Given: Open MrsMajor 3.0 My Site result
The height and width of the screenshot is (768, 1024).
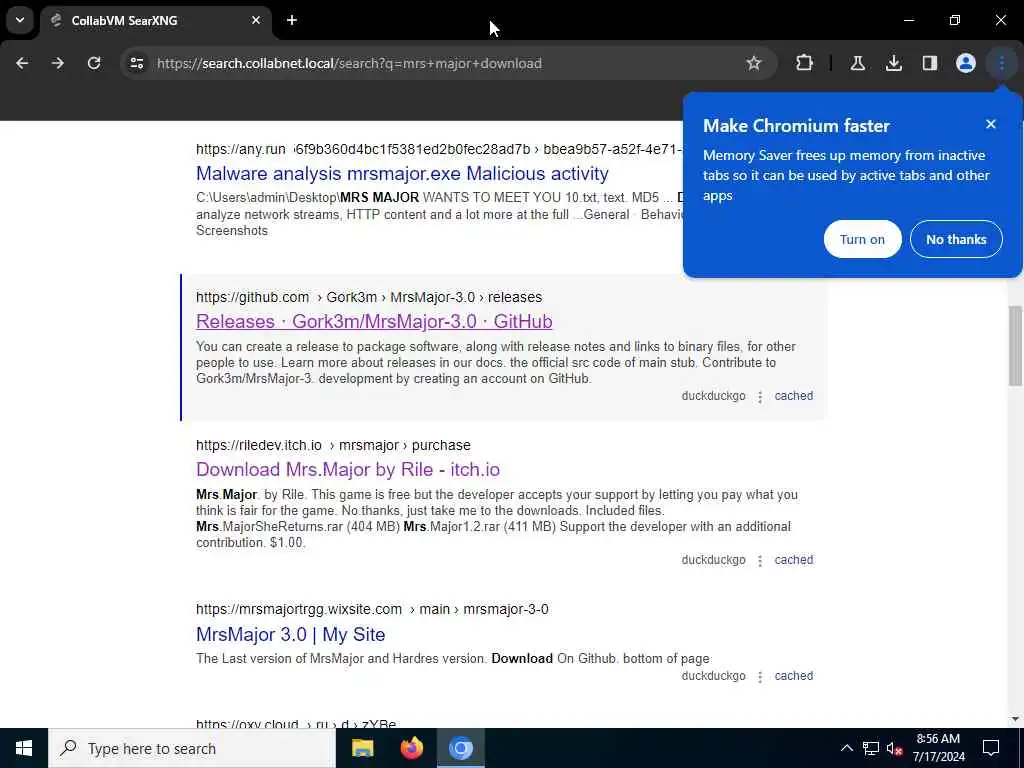Looking at the screenshot, I should pos(291,634).
